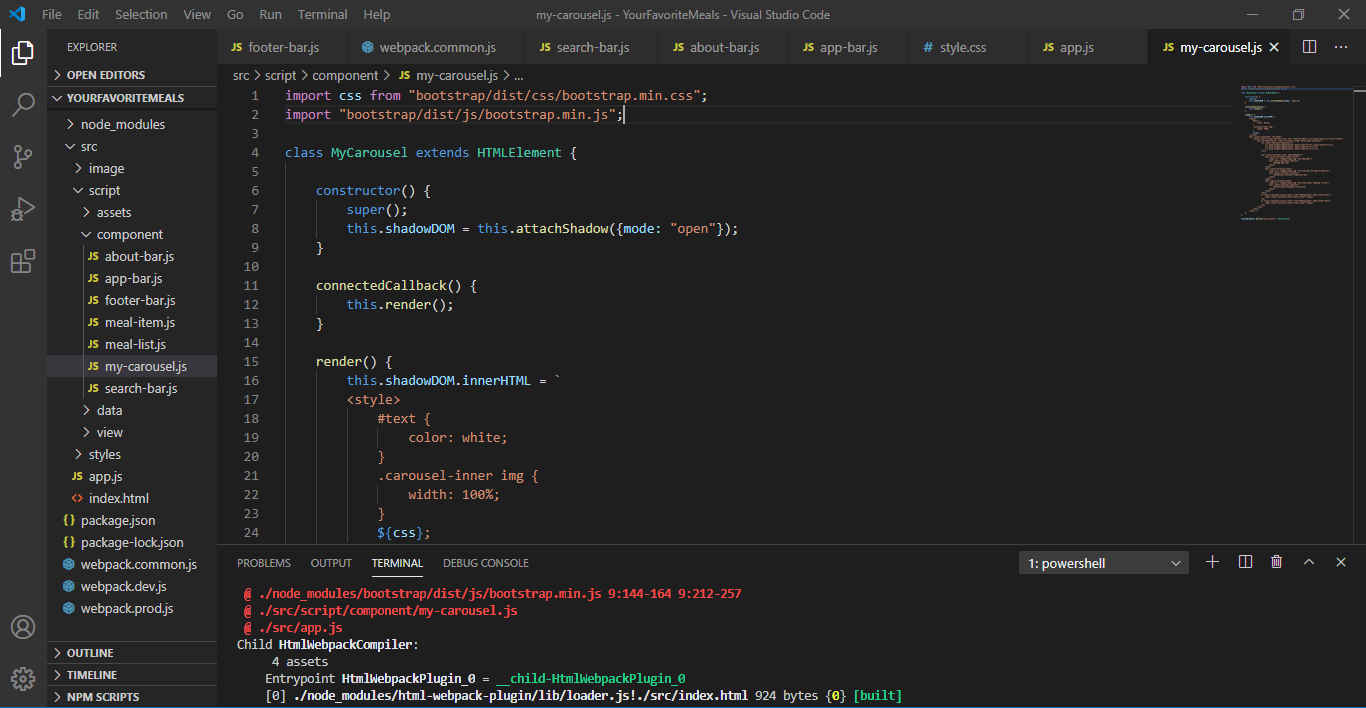The image size is (1366, 708).
Task: Open the Search view in activity bar
Action: pyautogui.click(x=23, y=104)
